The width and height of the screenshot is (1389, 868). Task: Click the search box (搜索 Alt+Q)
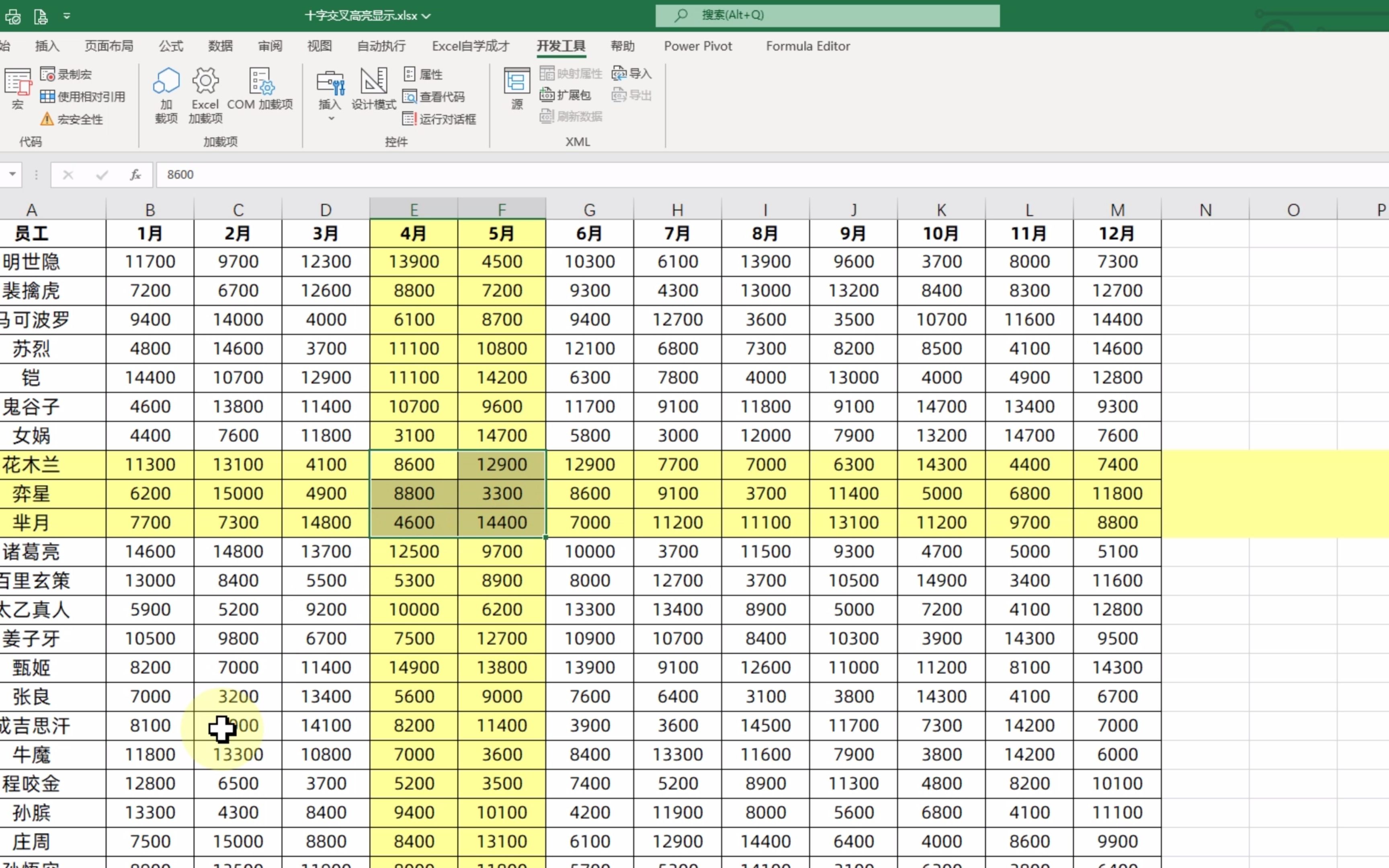pos(826,16)
